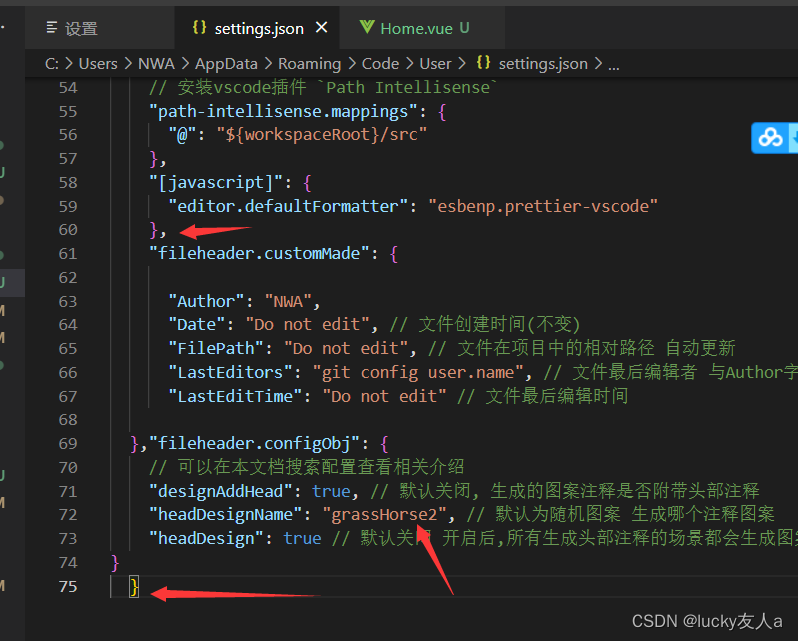Click line number 61 in the gutter

point(68,253)
